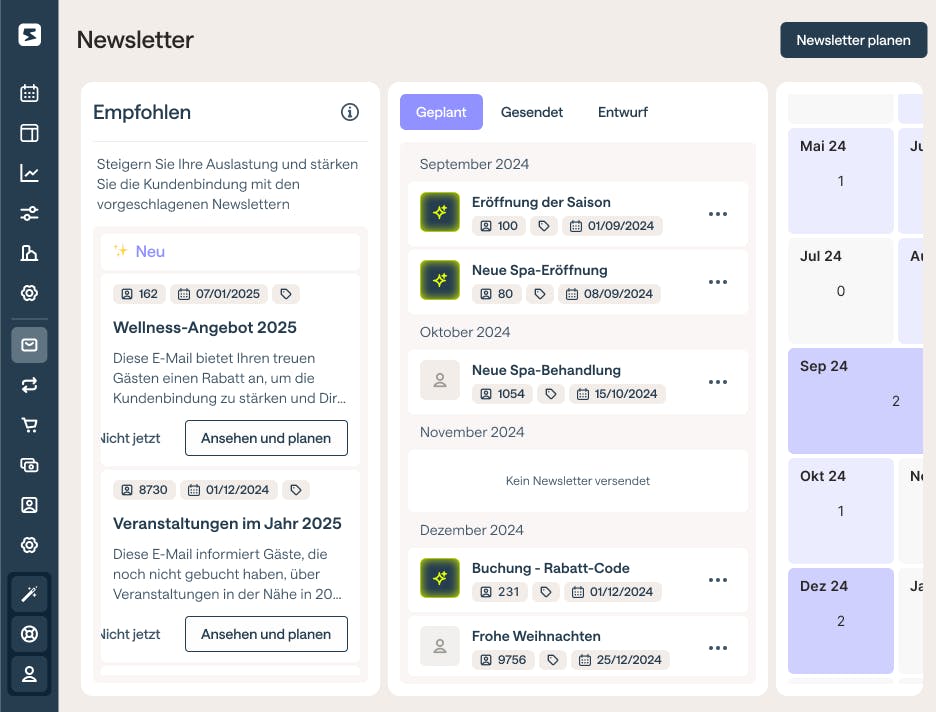This screenshot has height=712, width=936.
Task: Click Ansehen und planen for Wellness-Angebot 2025
Action: (266, 438)
